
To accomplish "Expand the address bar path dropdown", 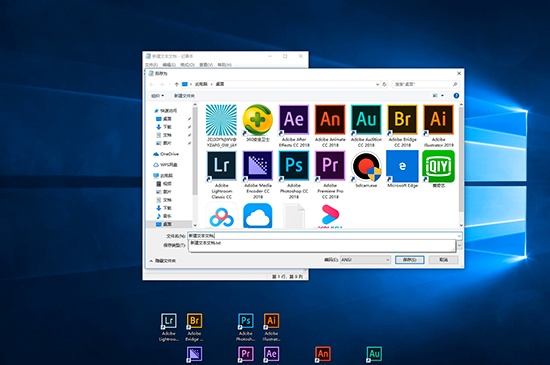I will pos(377,84).
